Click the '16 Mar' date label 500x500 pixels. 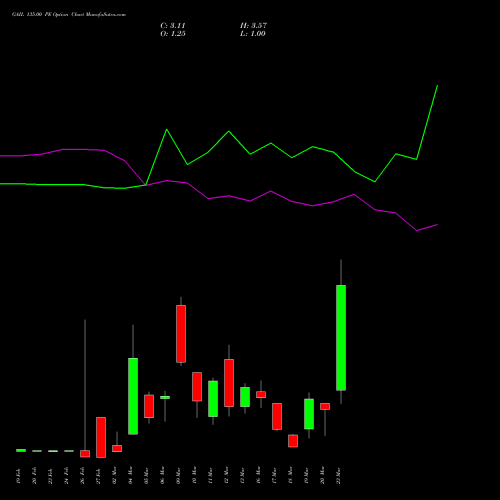click(x=258, y=475)
